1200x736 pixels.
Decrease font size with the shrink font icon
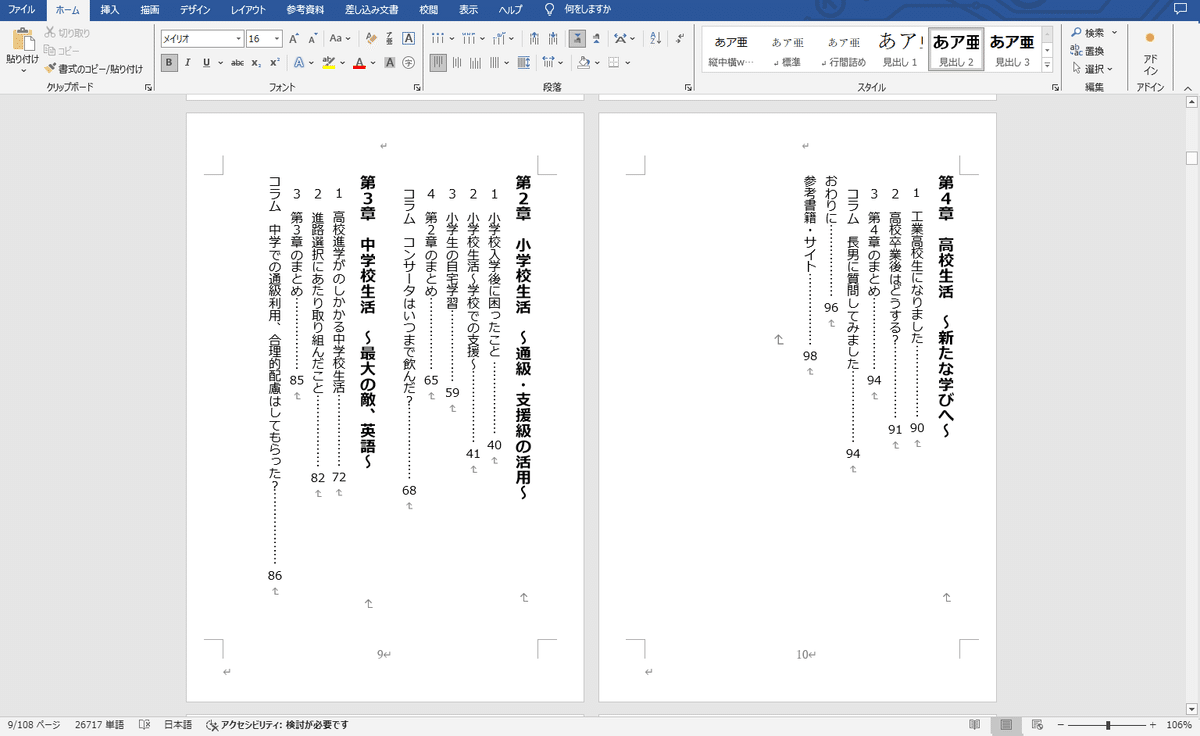(x=313, y=39)
